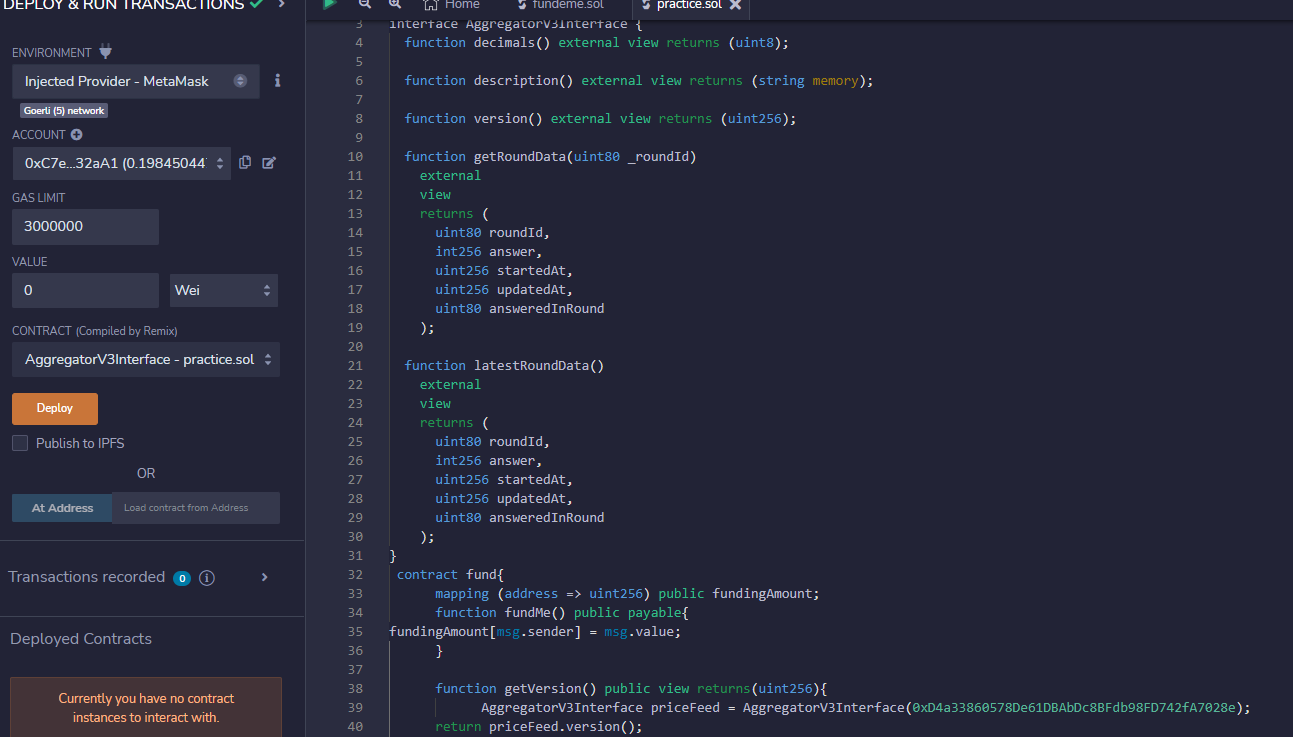This screenshot has width=1293, height=737.
Task: Click the 'mapping (address => uint256)' code line
Action: [x=627, y=593]
